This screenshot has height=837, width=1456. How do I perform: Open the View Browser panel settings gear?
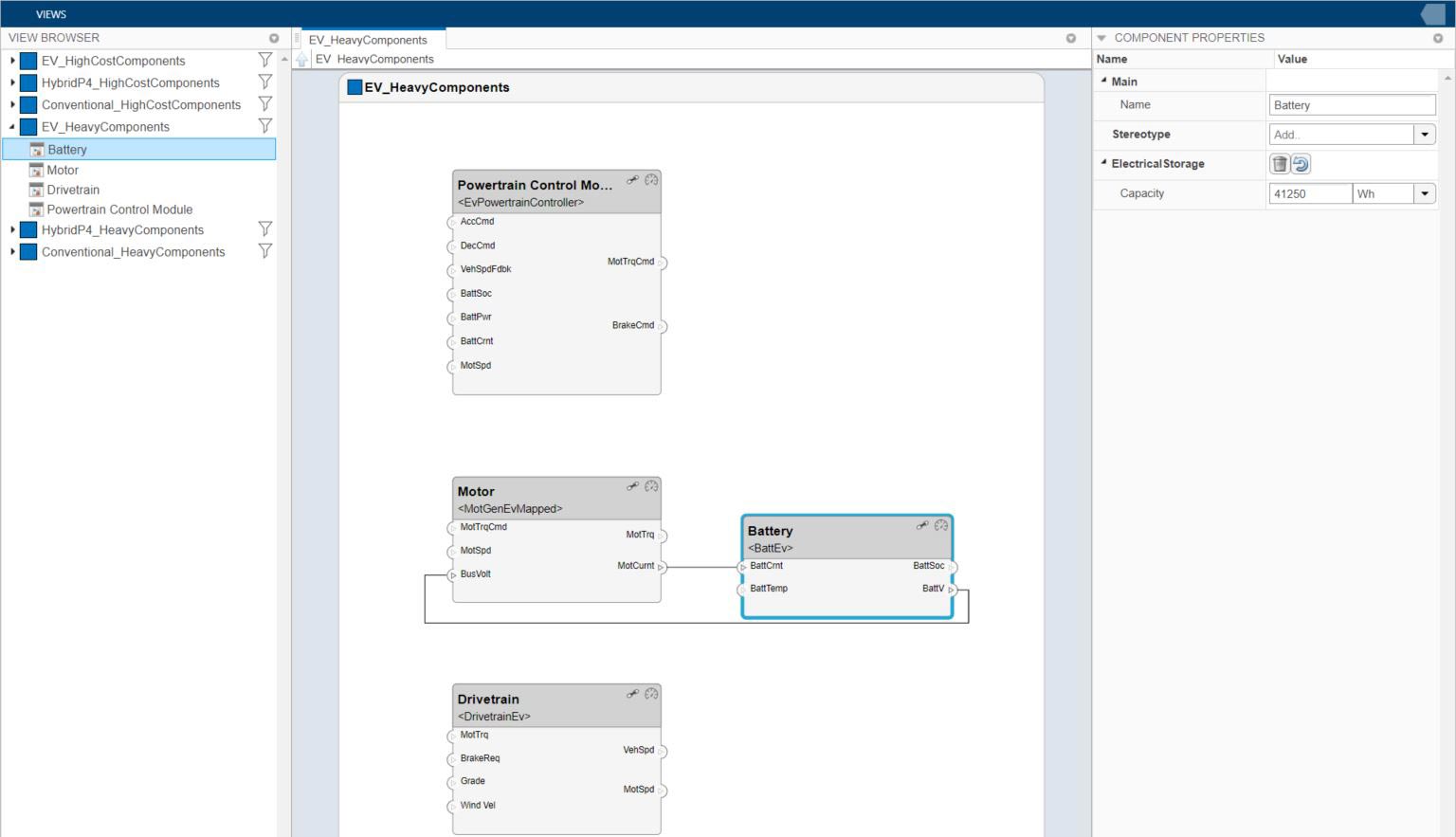(x=273, y=37)
